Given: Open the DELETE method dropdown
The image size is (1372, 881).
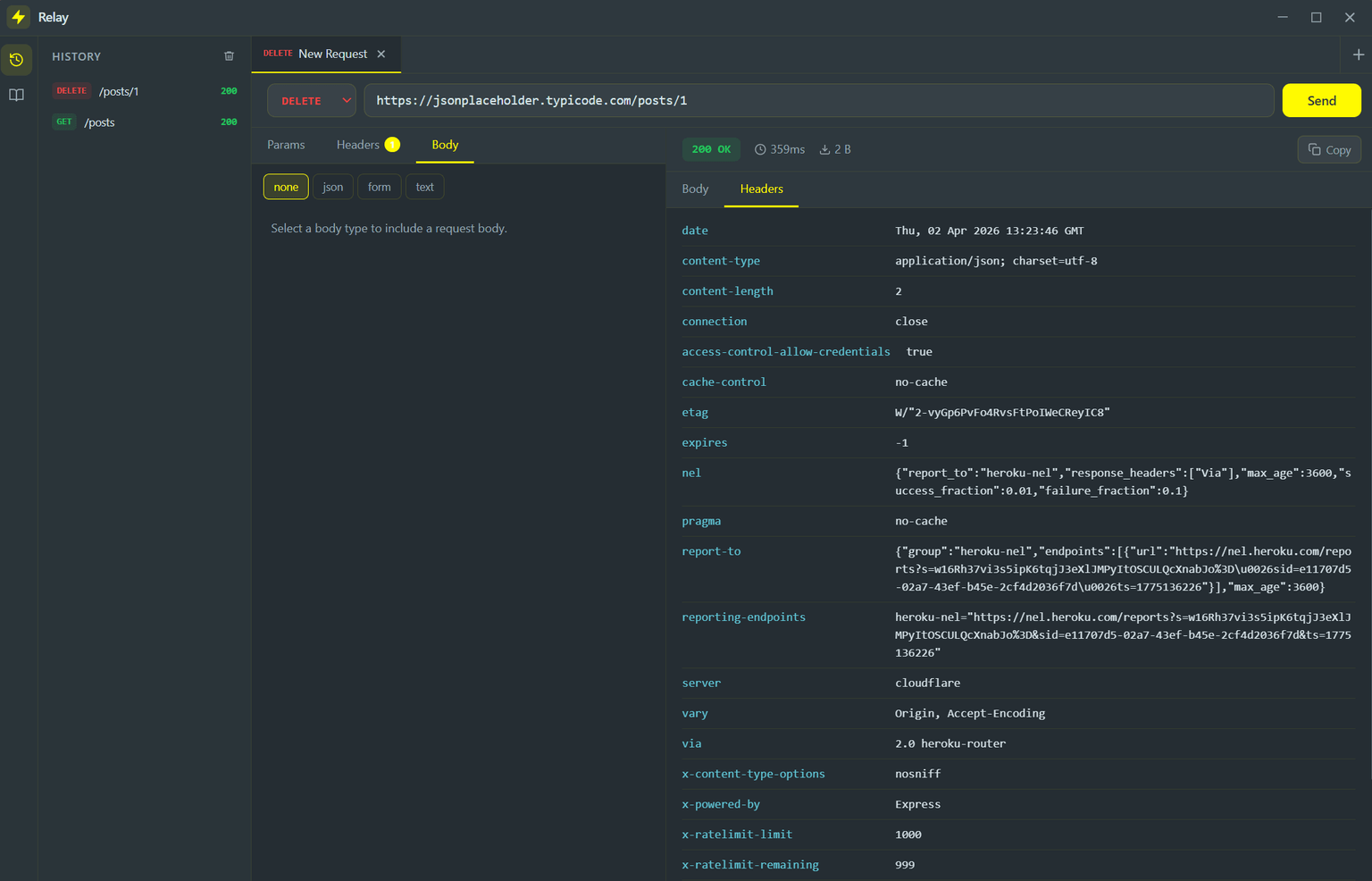Looking at the screenshot, I should pos(312,101).
